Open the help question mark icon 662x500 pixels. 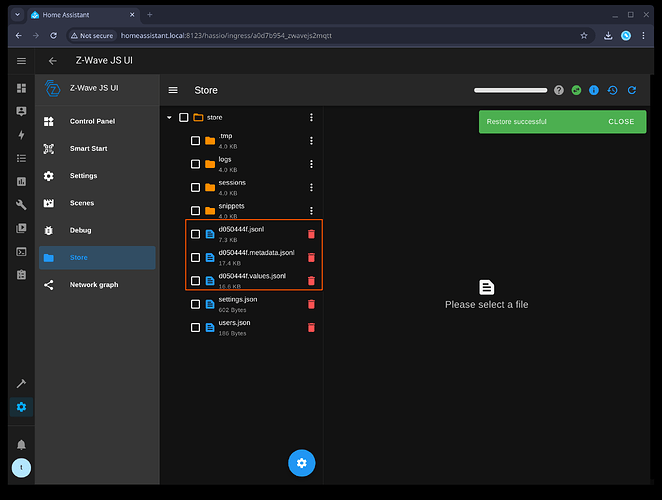[x=559, y=90]
